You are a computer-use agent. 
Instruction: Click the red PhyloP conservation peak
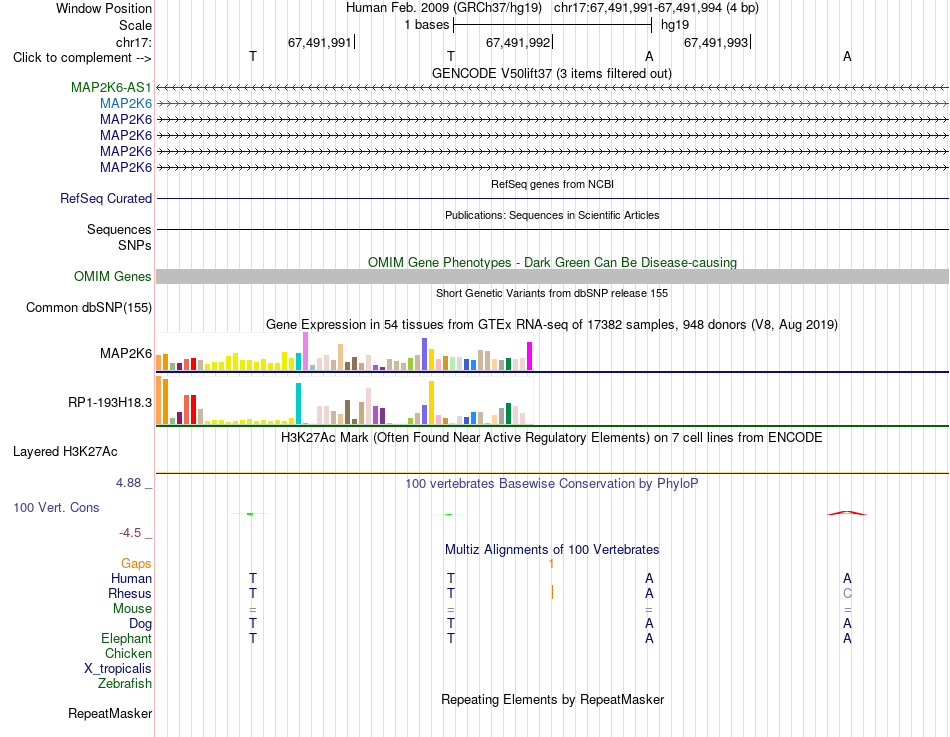click(847, 513)
